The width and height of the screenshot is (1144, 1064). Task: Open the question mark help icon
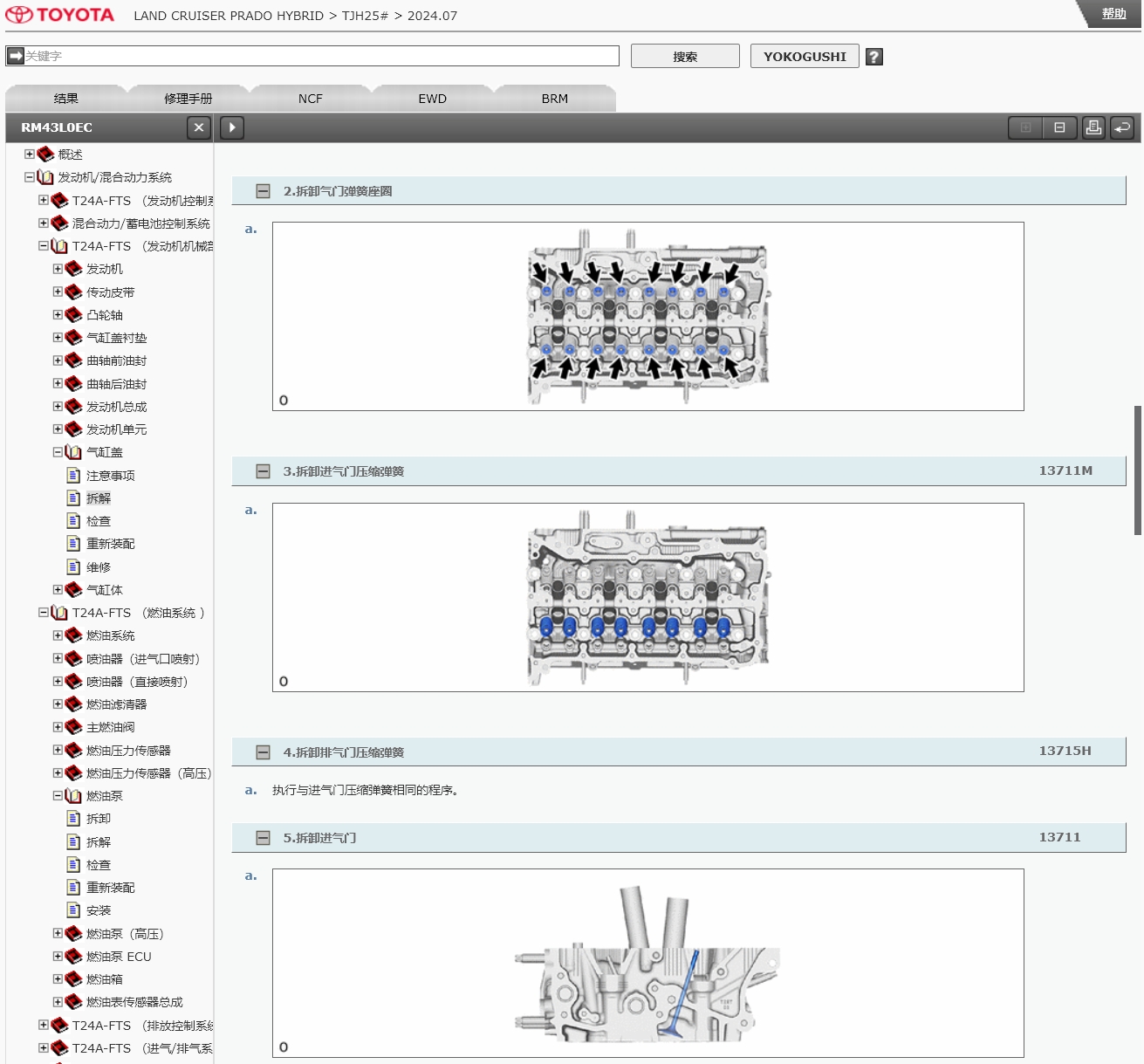[x=874, y=57]
